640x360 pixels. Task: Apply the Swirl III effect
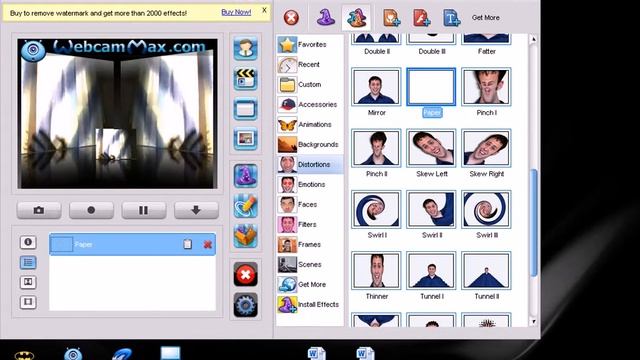pos(486,209)
